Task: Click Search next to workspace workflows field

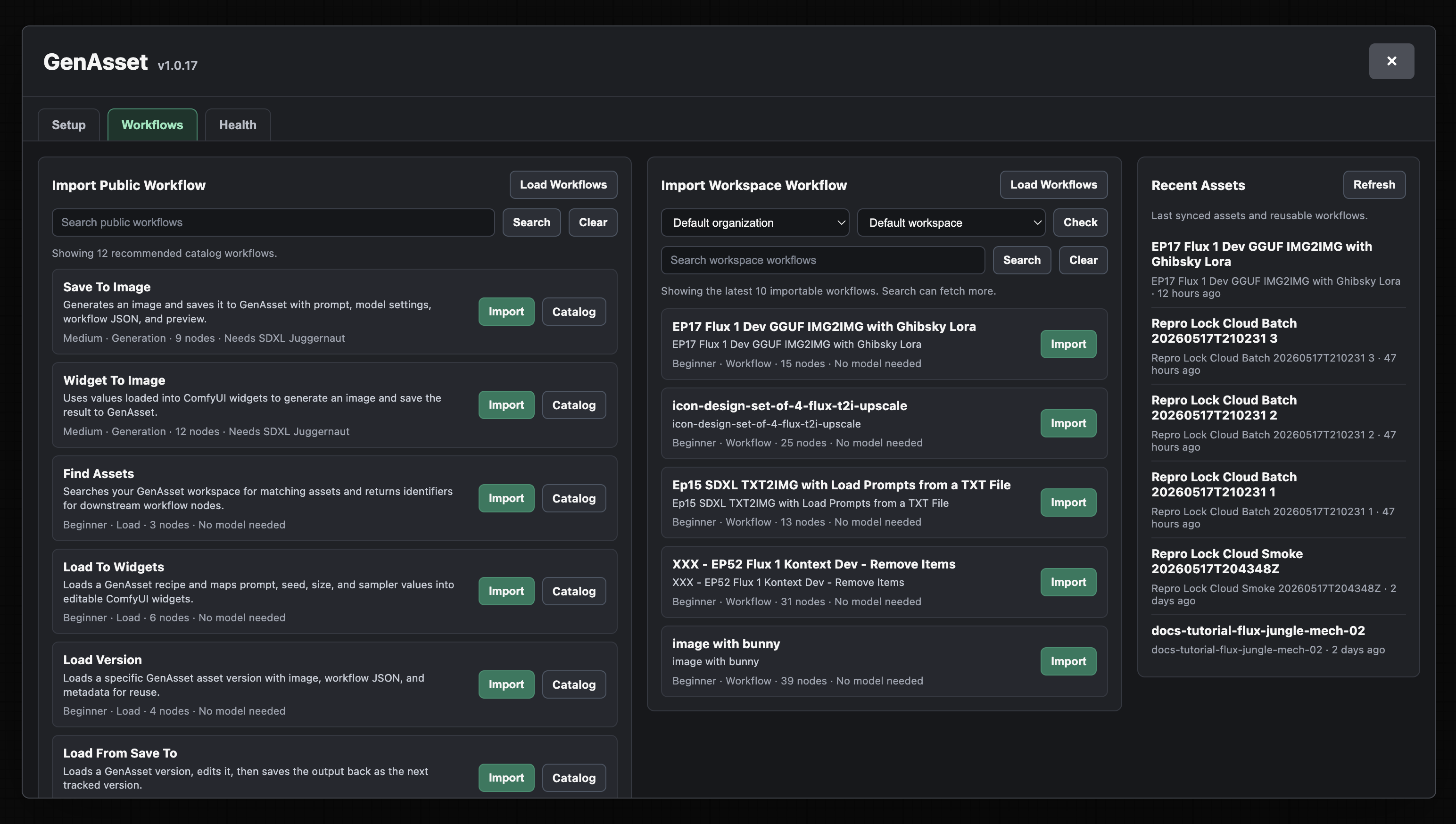Action: point(1021,260)
